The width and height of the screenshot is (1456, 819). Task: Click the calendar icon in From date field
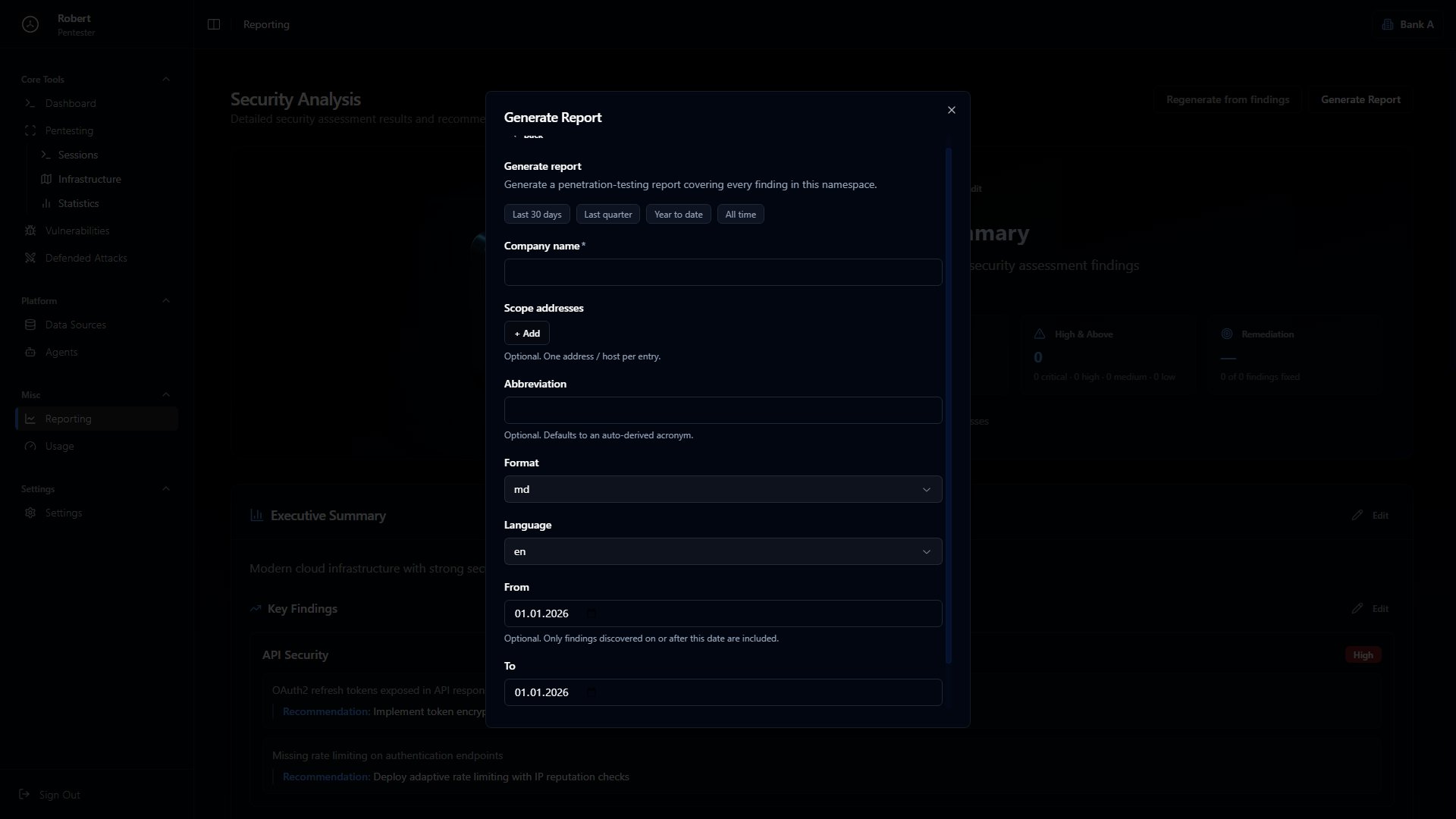pos(591,613)
